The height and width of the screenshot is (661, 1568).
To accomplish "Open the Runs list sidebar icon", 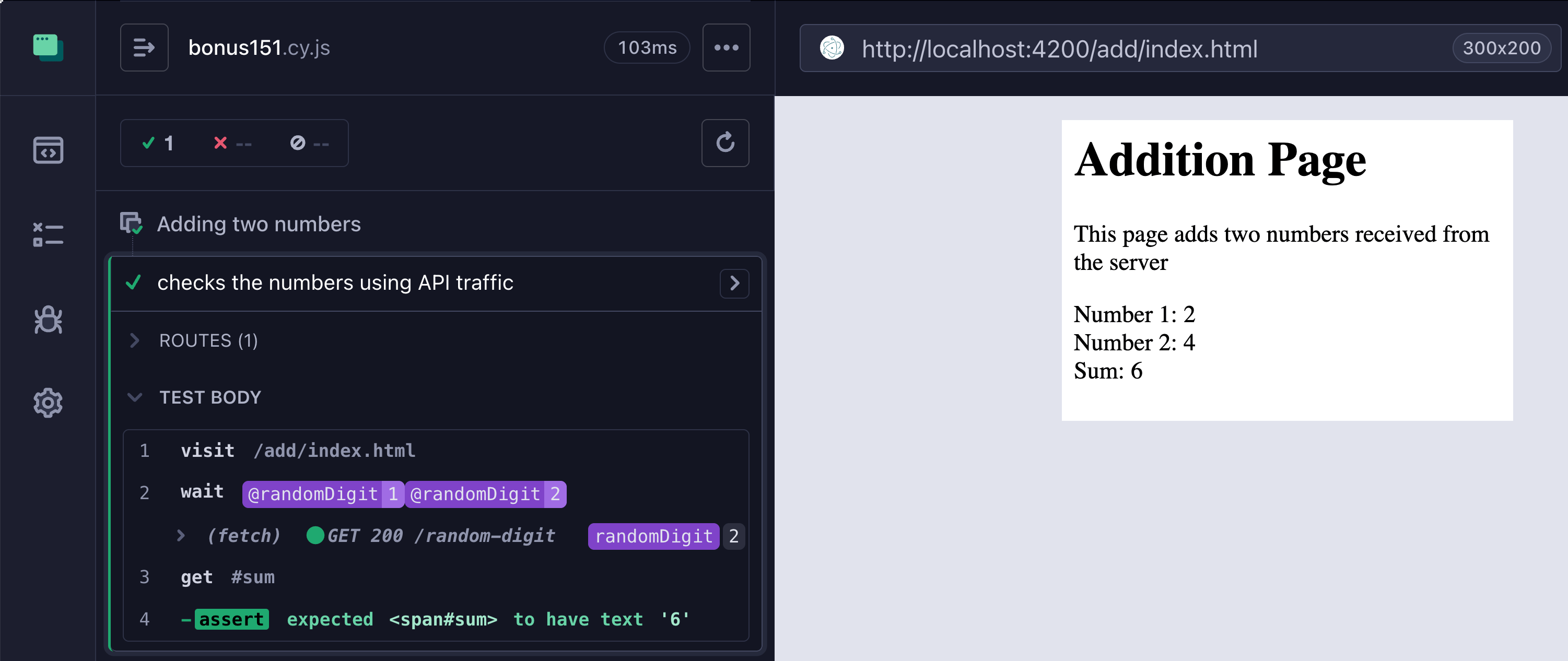I will pyautogui.click(x=48, y=234).
